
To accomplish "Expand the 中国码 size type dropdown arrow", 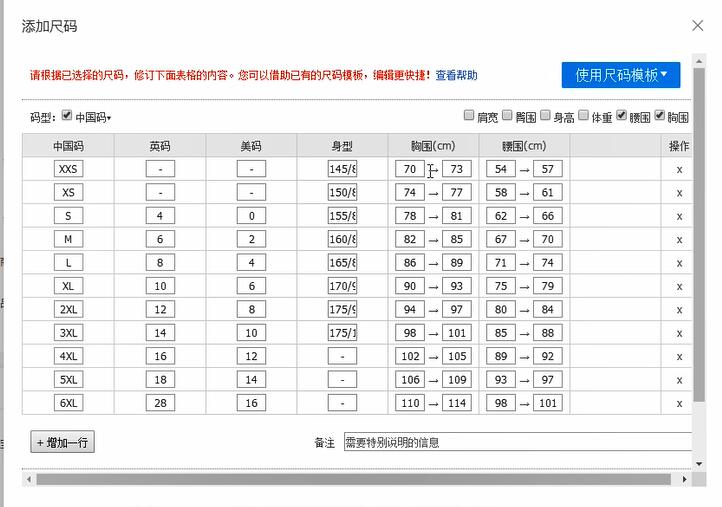I will coord(109,119).
